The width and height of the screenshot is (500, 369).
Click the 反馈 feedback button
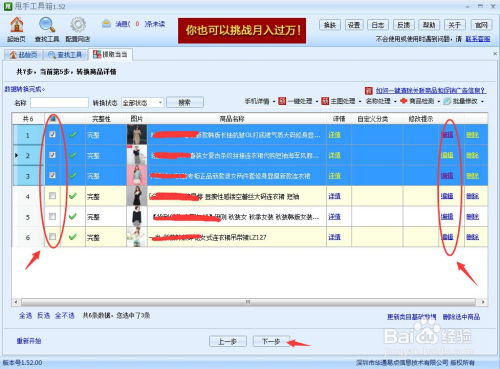(x=404, y=25)
